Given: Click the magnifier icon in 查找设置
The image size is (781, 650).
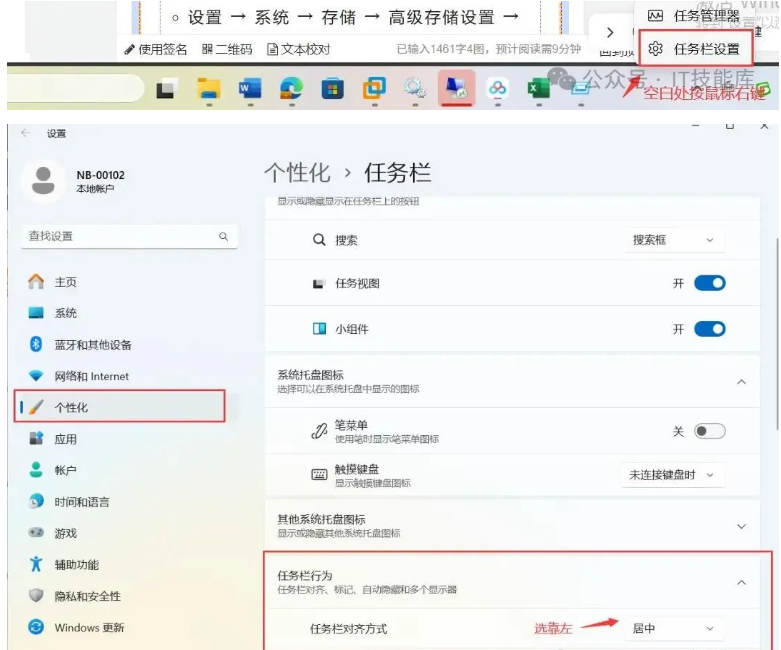Looking at the screenshot, I should 223,236.
